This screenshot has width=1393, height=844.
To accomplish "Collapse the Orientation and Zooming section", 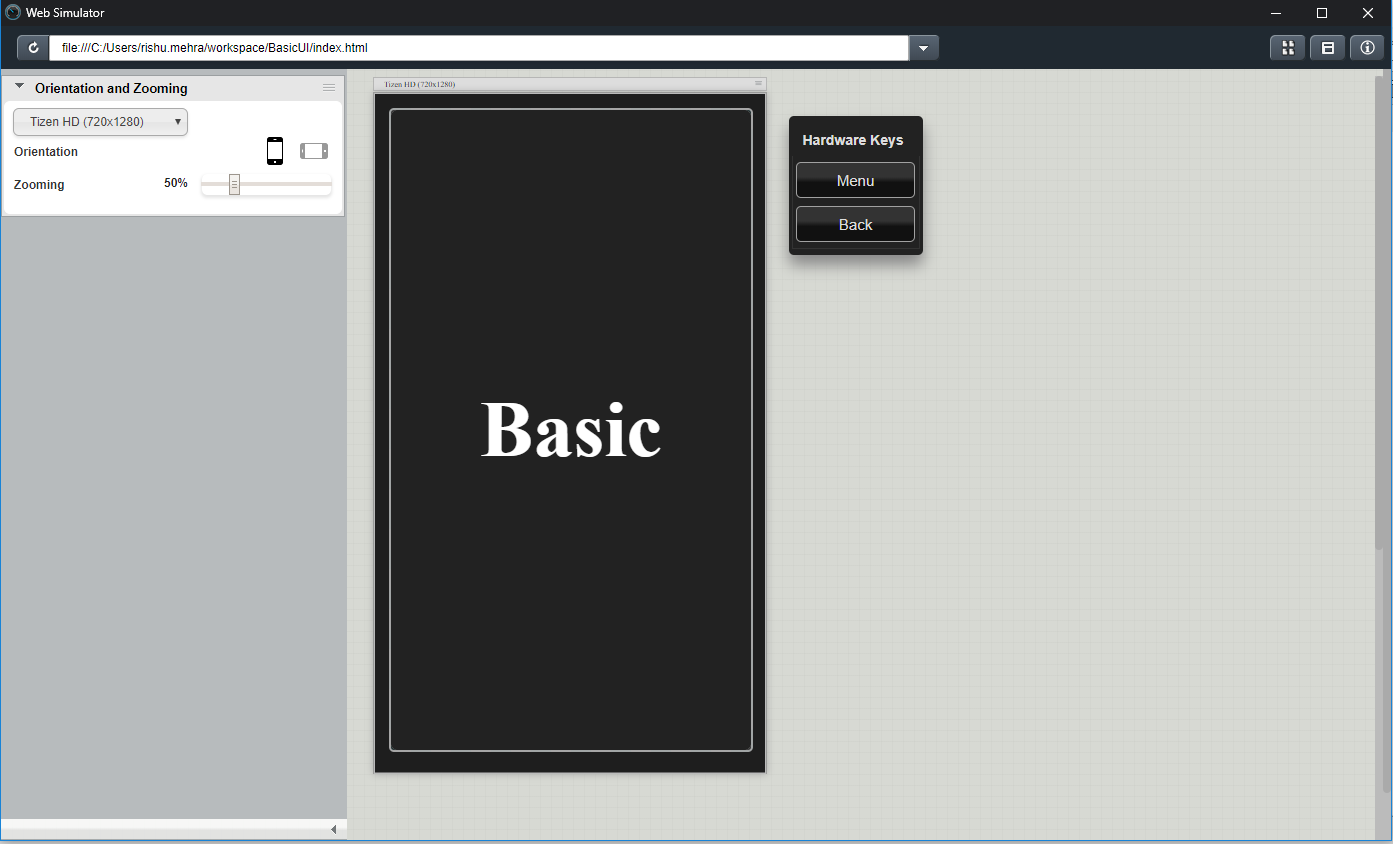I will tap(17, 86).
